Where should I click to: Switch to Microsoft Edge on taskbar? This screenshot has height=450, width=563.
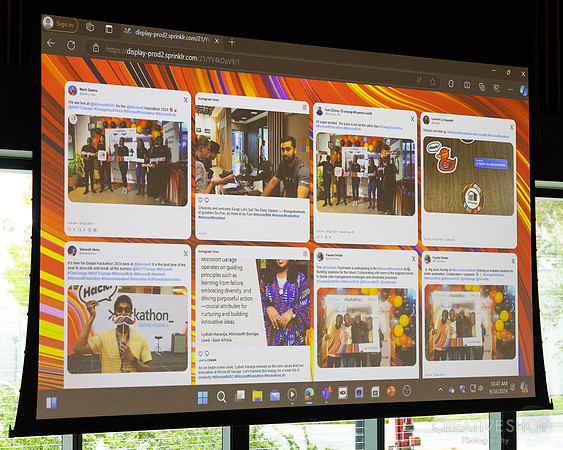click(x=309, y=394)
